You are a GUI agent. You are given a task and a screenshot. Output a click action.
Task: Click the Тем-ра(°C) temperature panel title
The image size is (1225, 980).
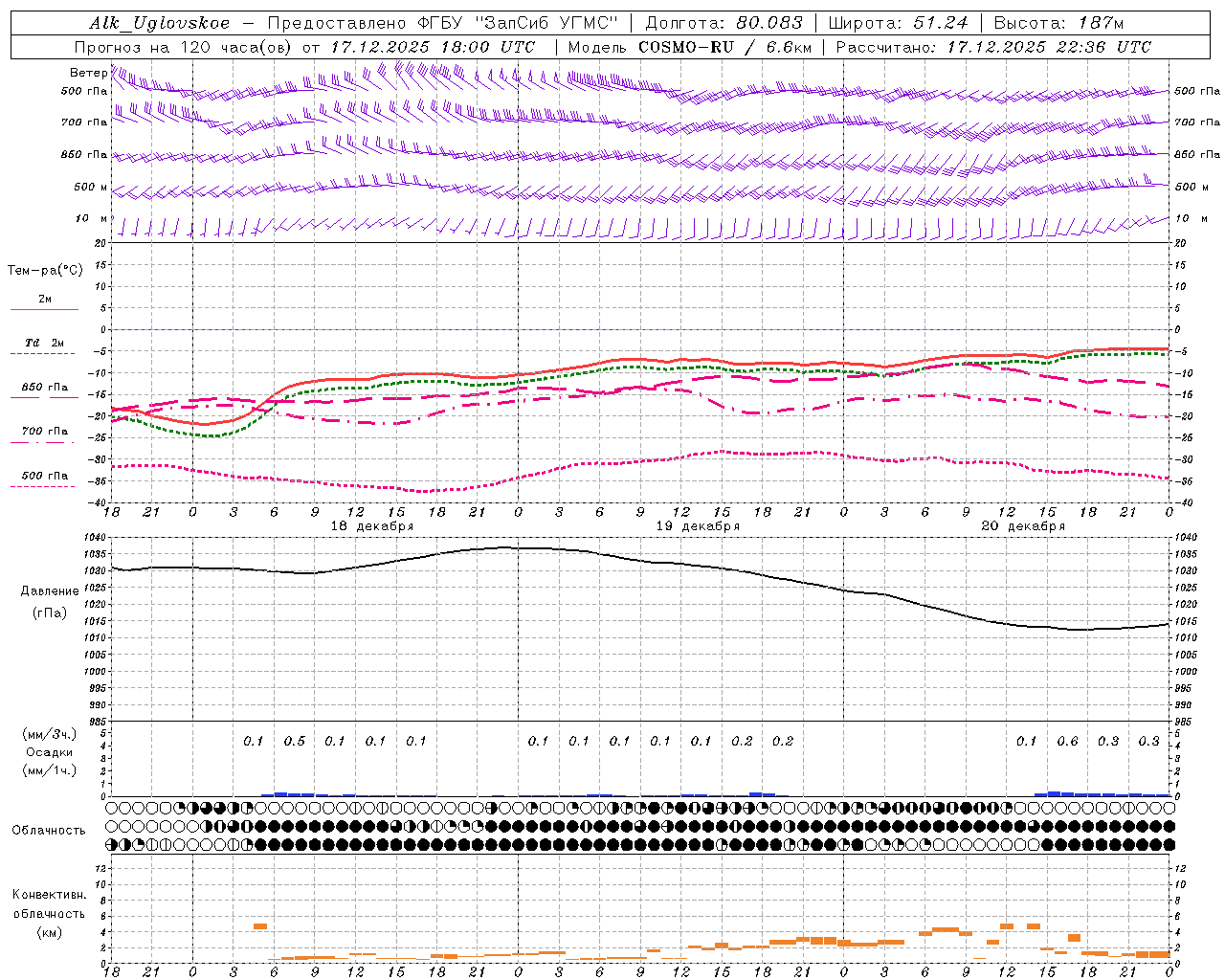[45, 270]
